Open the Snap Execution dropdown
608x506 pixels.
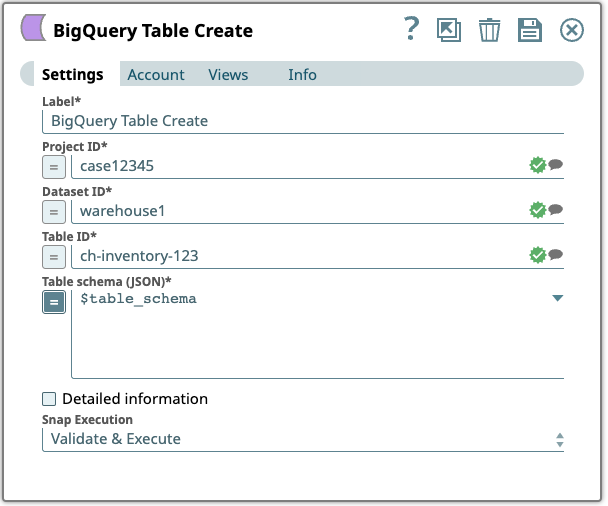[x=303, y=439]
